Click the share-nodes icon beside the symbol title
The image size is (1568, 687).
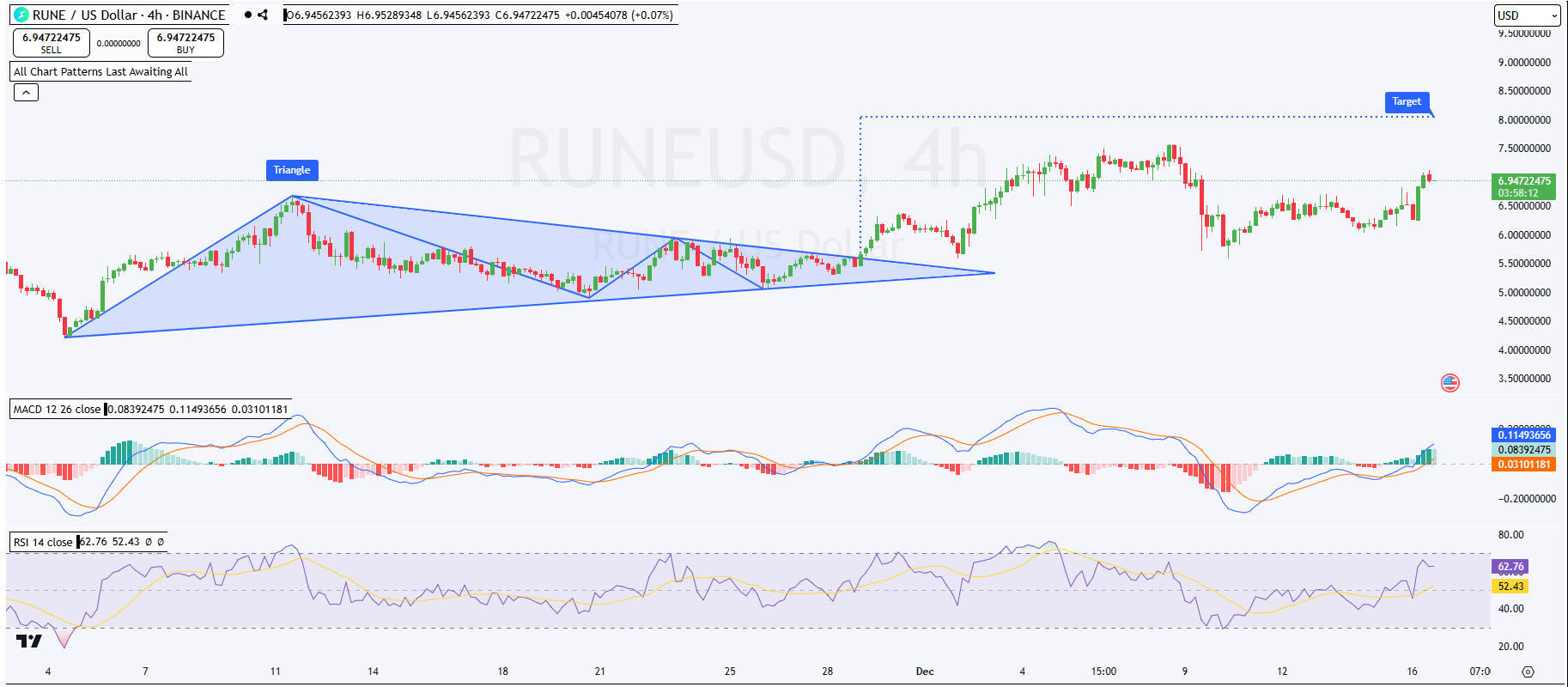pyautogui.click(x=263, y=15)
